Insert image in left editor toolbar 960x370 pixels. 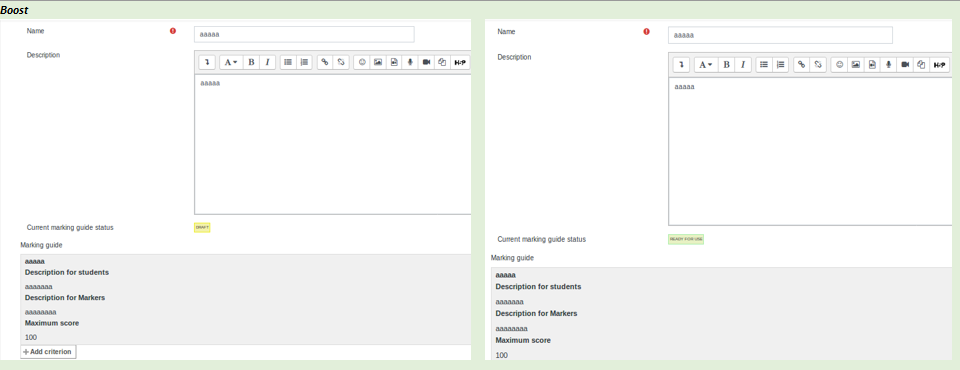click(x=378, y=62)
